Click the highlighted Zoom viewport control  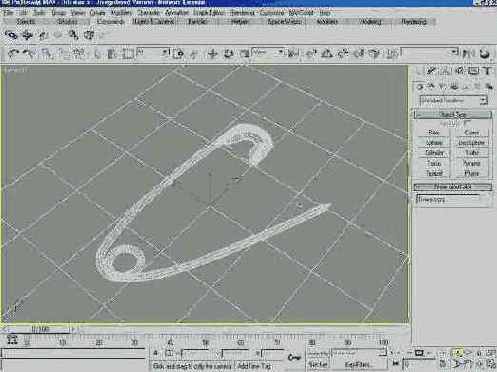point(458,352)
